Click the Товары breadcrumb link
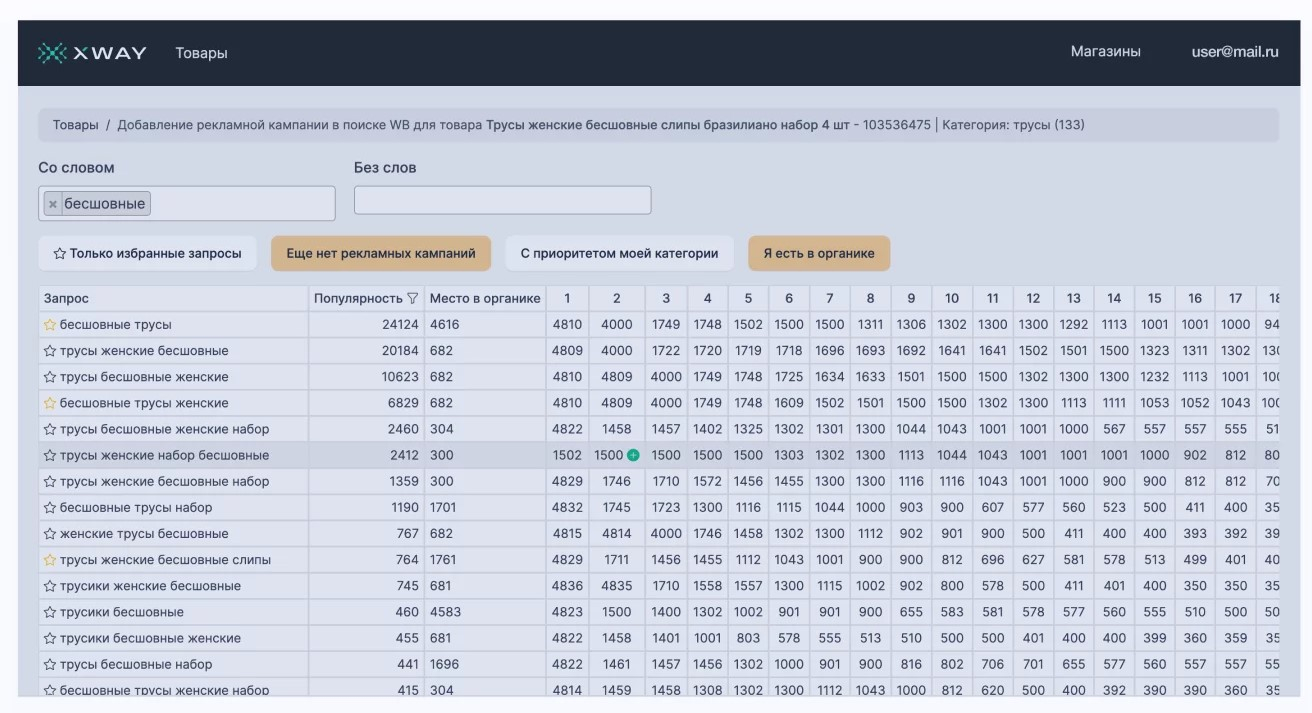The height and width of the screenshot is (713, 1312). (x=75, y=125)
